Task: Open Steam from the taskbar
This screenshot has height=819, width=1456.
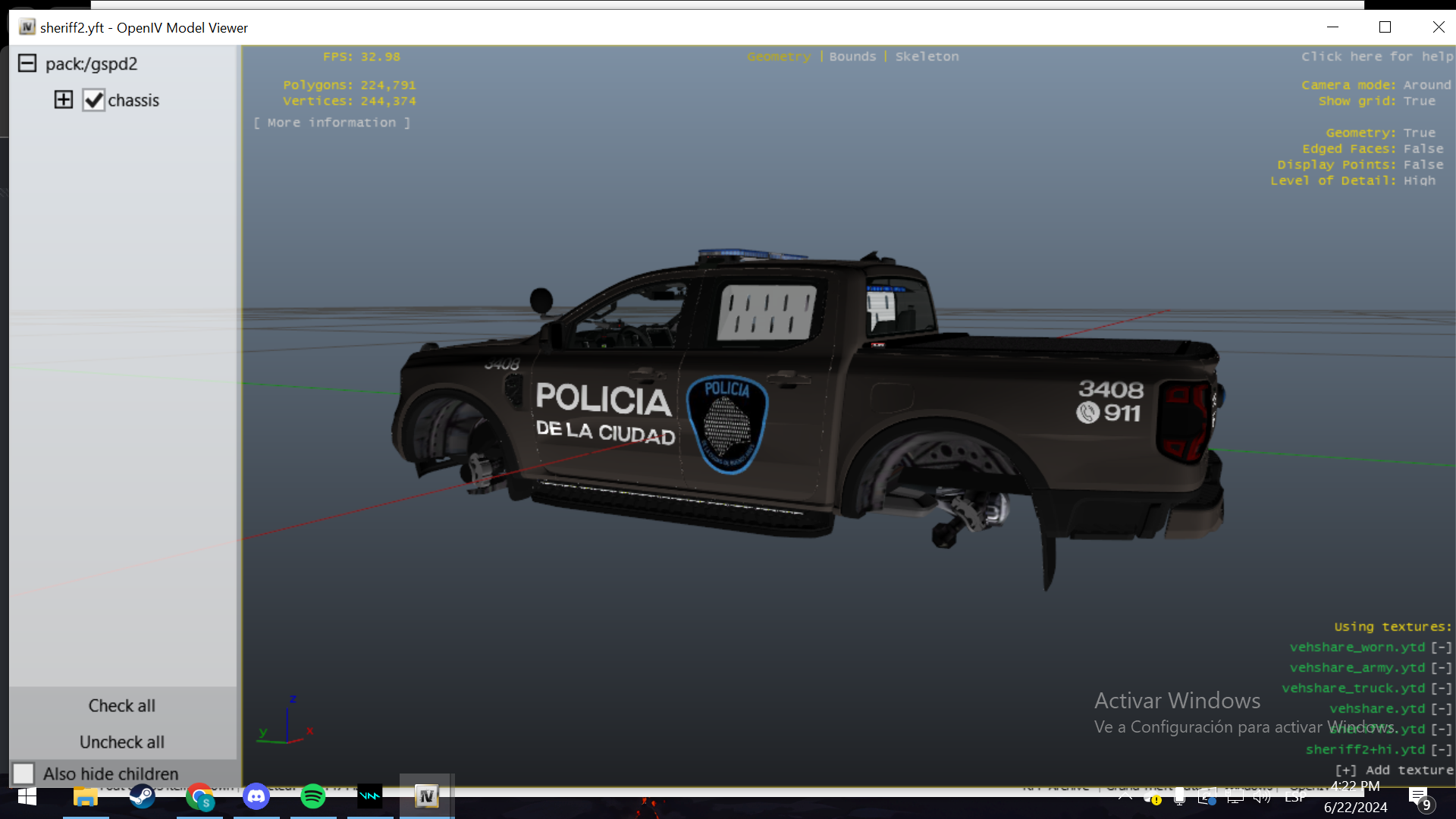Action: 142,796
